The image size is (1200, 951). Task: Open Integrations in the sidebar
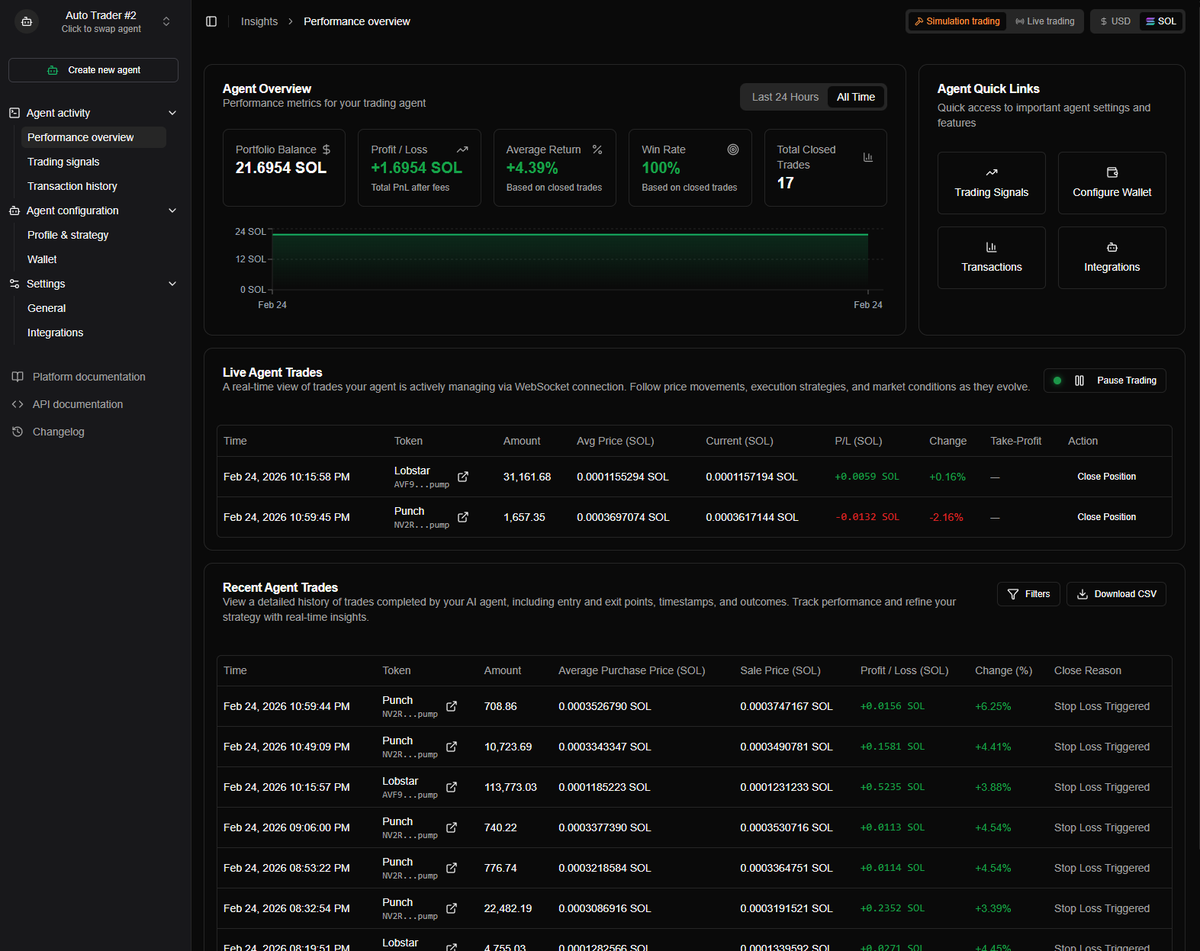tap(55, 333)
